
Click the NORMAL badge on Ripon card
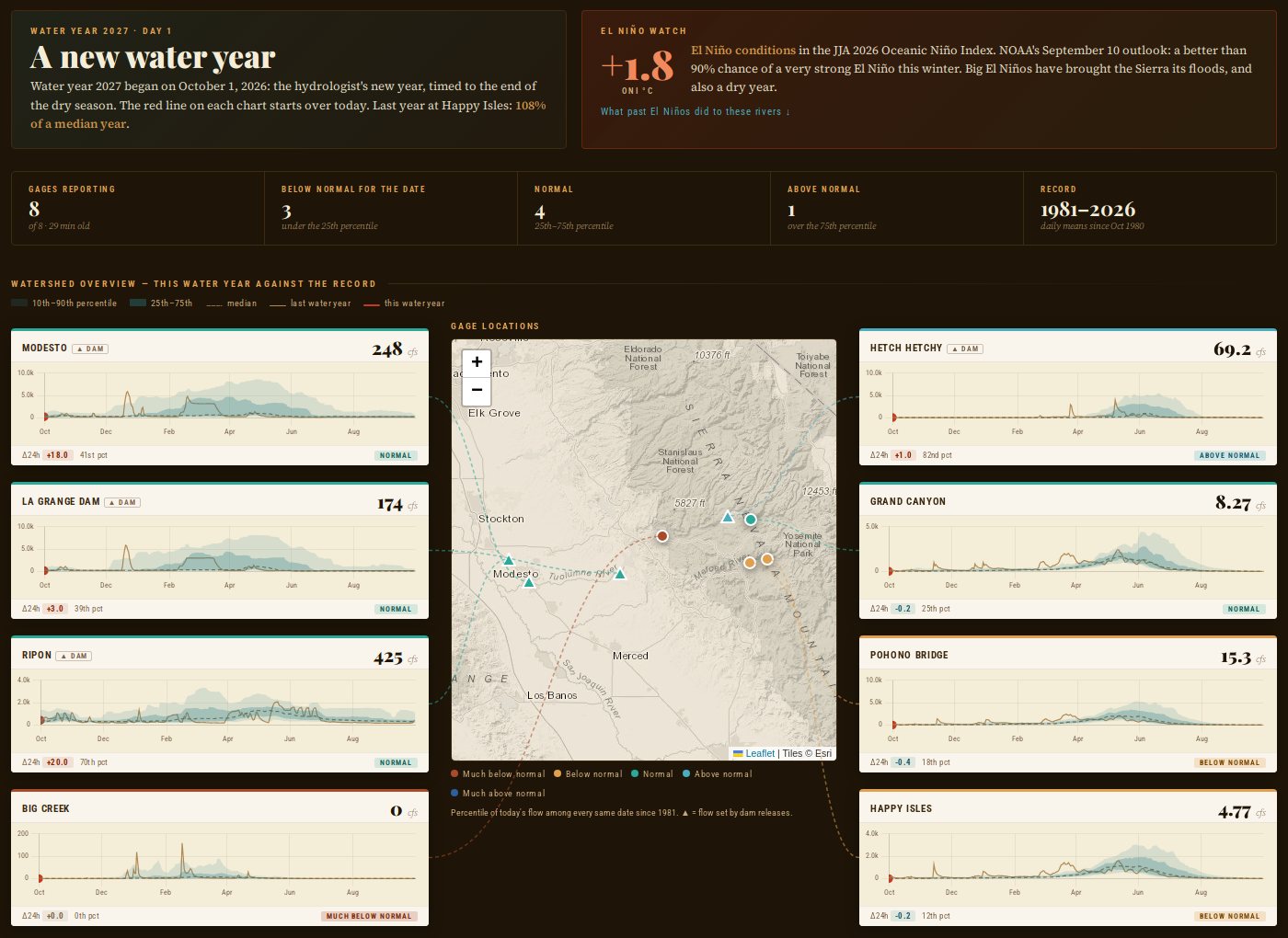tap(396, 762)
